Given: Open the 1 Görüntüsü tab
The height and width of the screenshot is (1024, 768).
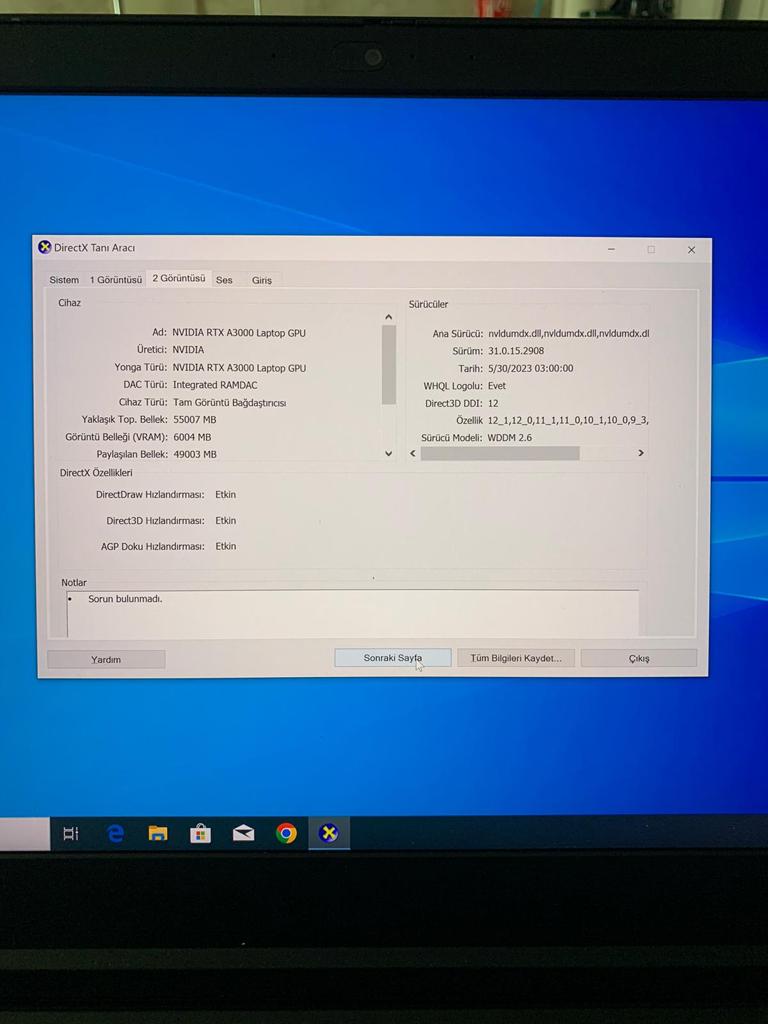Looking at the screenshot, I should (116, 280).
